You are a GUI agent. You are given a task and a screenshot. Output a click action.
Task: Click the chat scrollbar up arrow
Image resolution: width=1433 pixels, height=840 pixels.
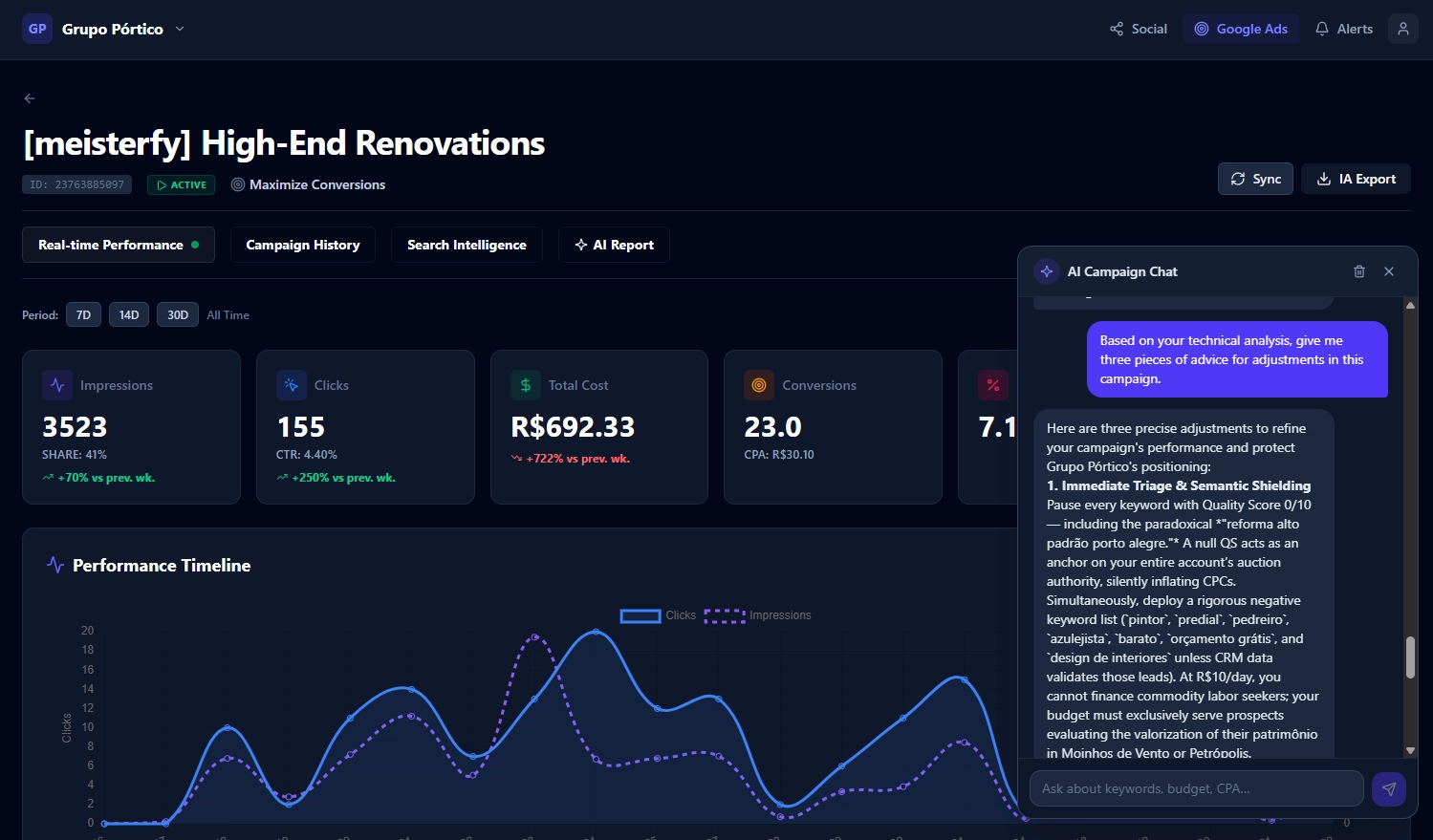point(1410,306)
